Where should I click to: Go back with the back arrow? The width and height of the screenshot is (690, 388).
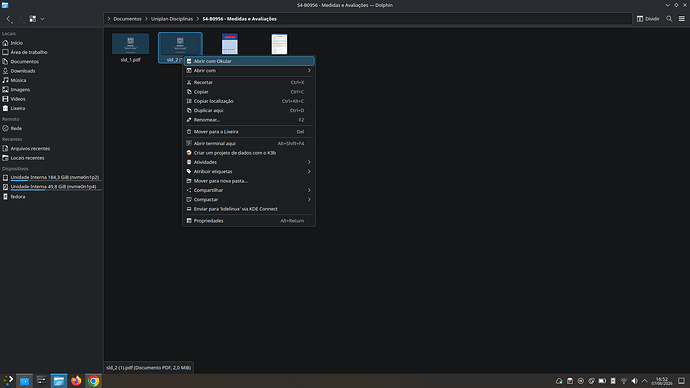9,19
